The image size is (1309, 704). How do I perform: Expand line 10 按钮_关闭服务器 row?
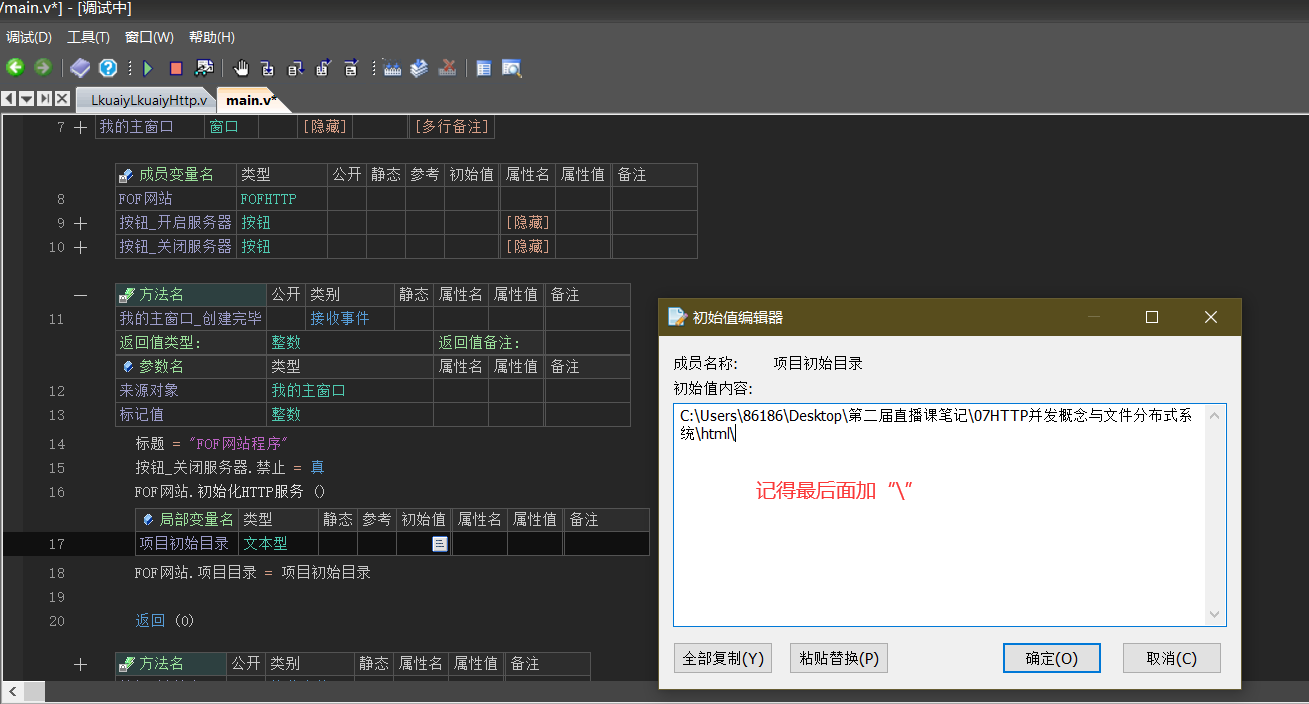click(81, 247)
